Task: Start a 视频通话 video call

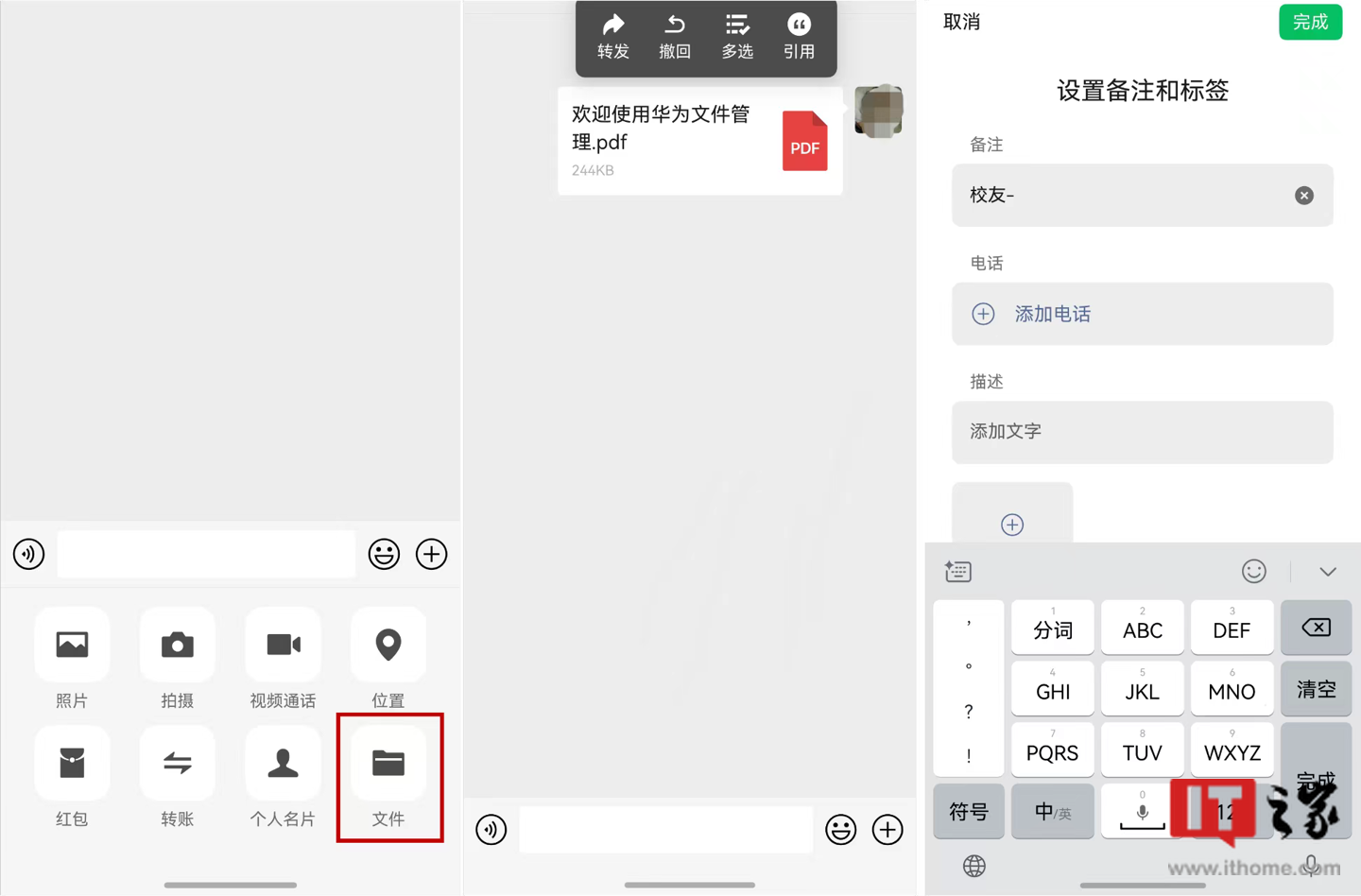Action: coord(283,646)
